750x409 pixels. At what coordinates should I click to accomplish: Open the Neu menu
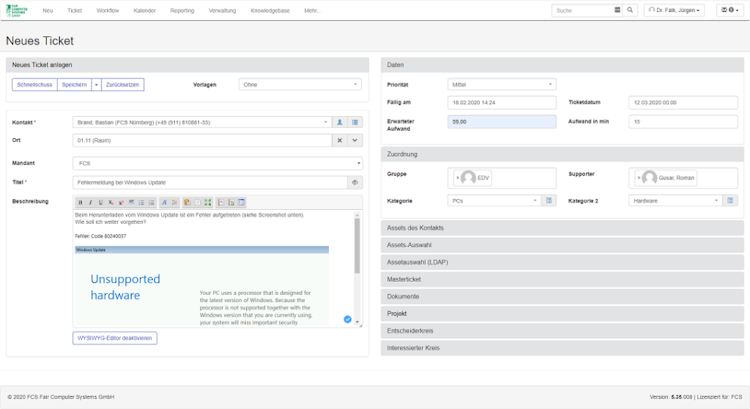coord(48,11)
